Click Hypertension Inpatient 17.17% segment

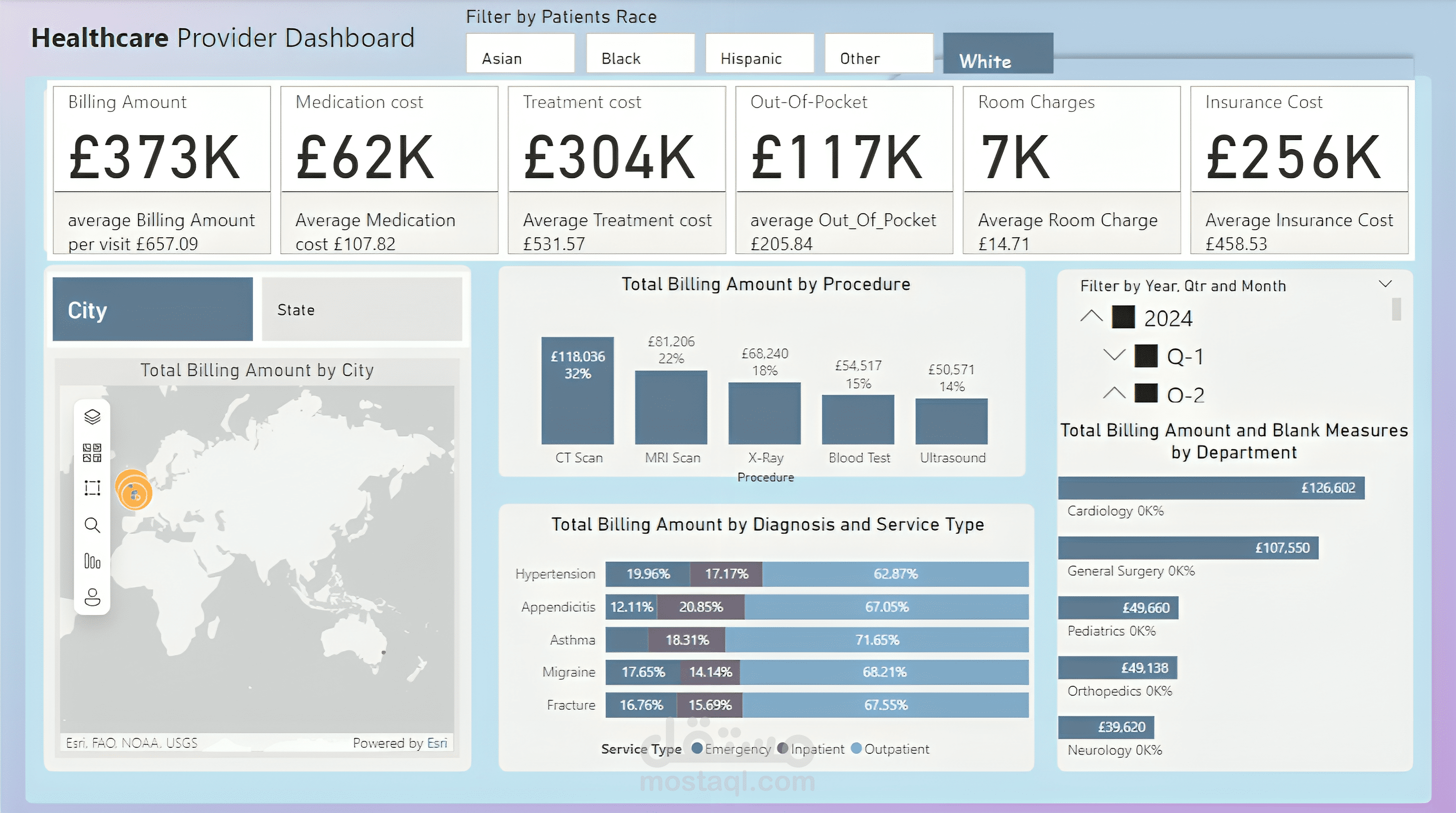coord(725,574)
